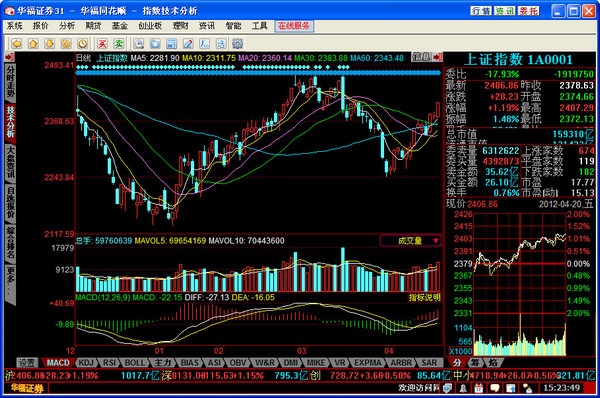Click the 行情 button in title bar
Image resolution: width=600 pixels, height=398 pixels.
(481, 11)
